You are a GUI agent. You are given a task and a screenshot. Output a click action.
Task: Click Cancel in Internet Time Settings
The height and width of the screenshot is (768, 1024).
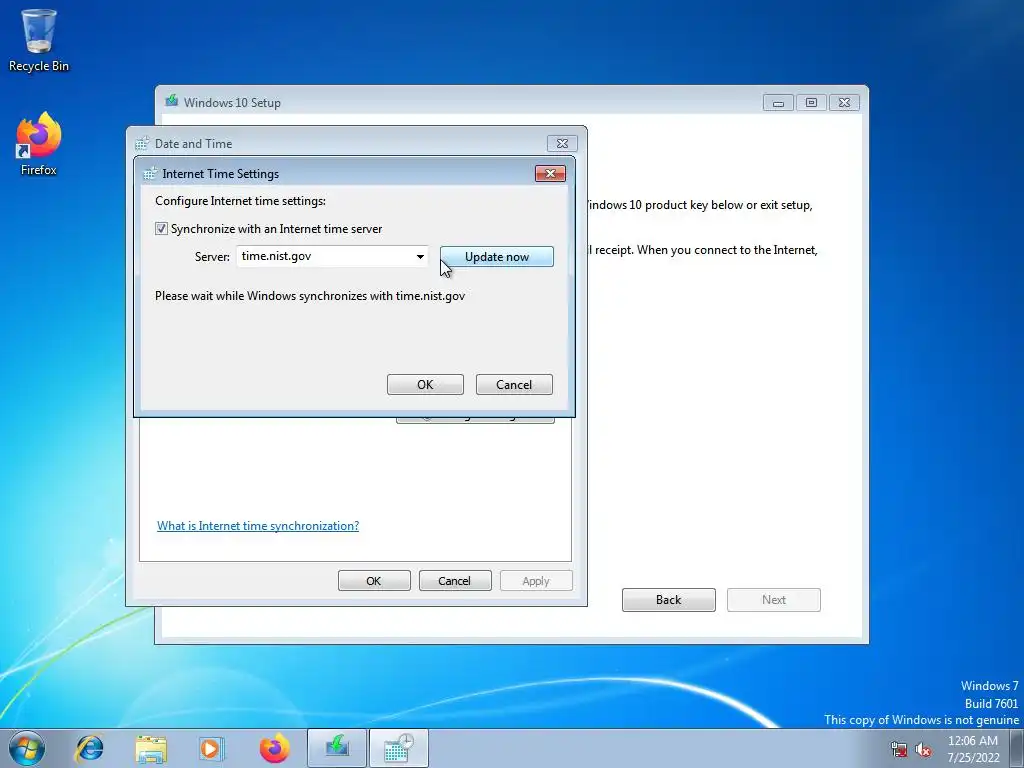click(514, 385)
